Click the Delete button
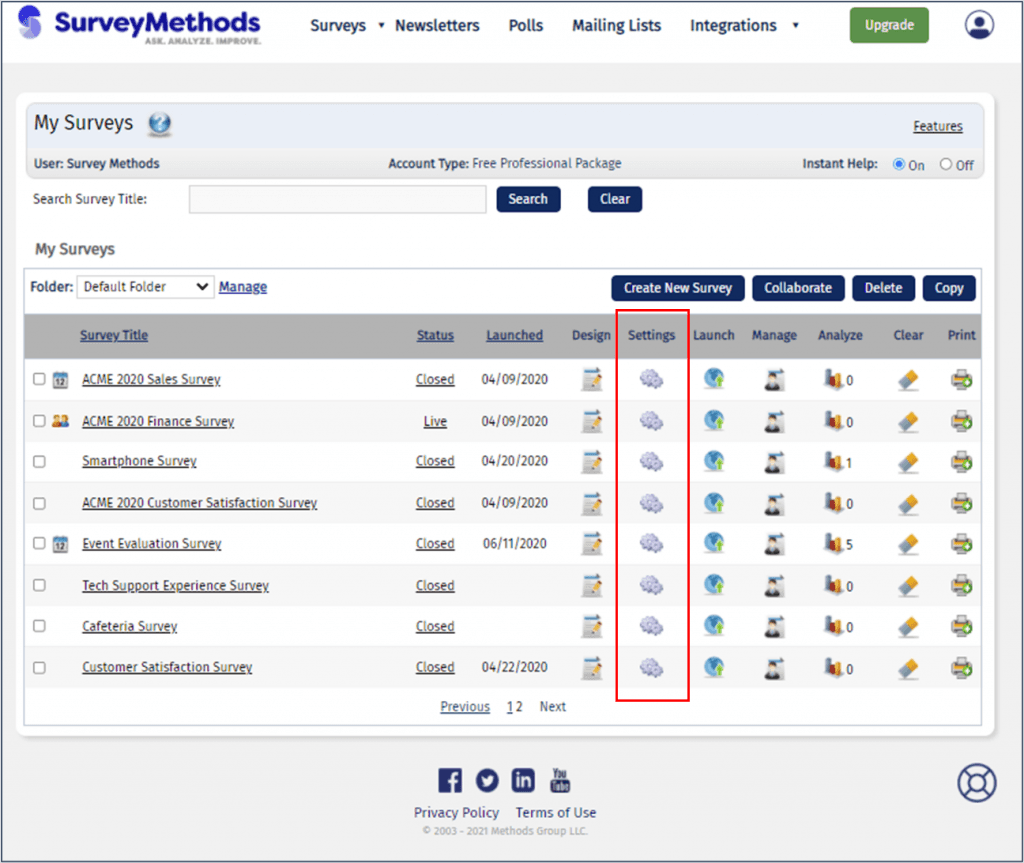The height and width of the screenshot is (863, 1024). 884,288
